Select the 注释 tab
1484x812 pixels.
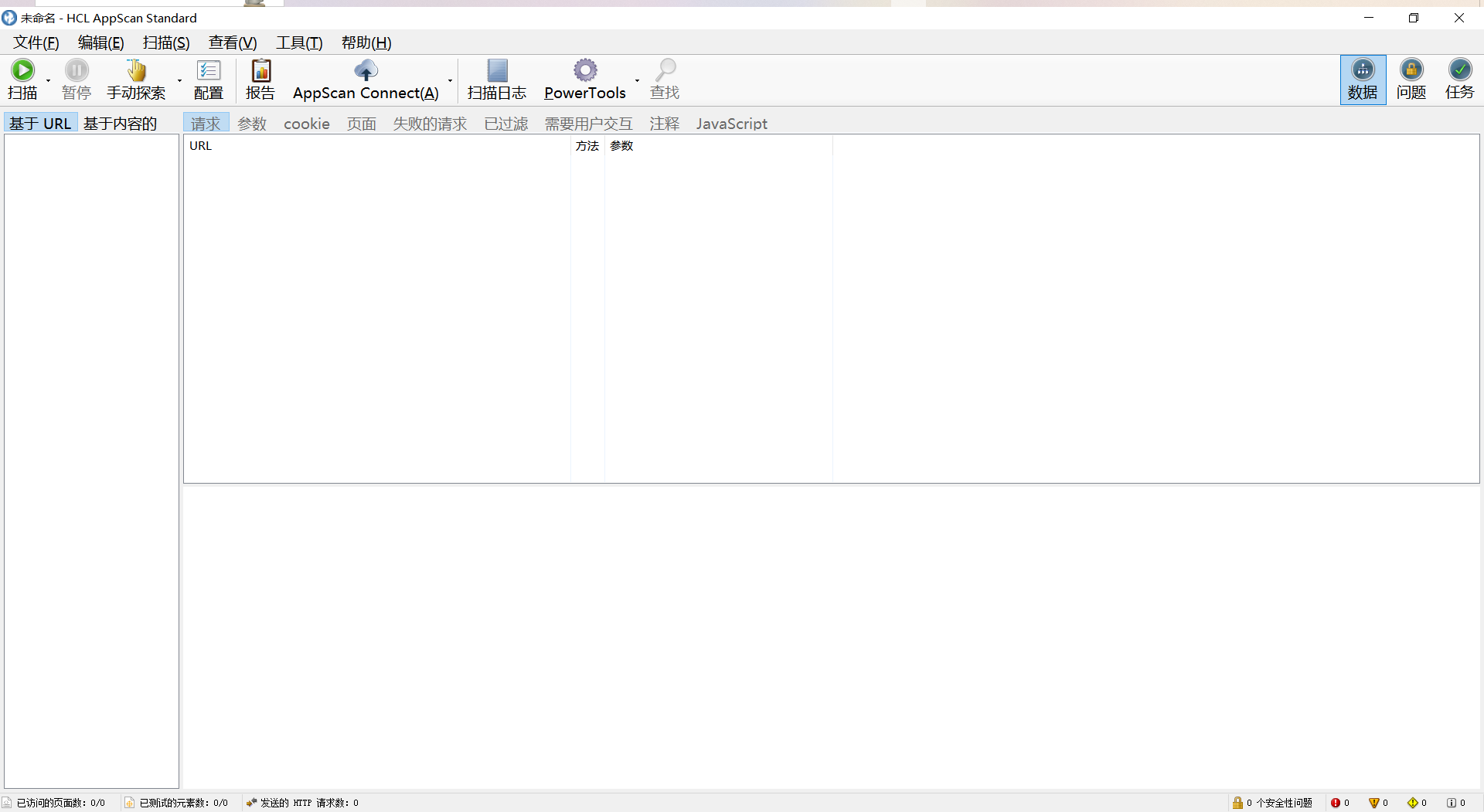pos(665,124)
